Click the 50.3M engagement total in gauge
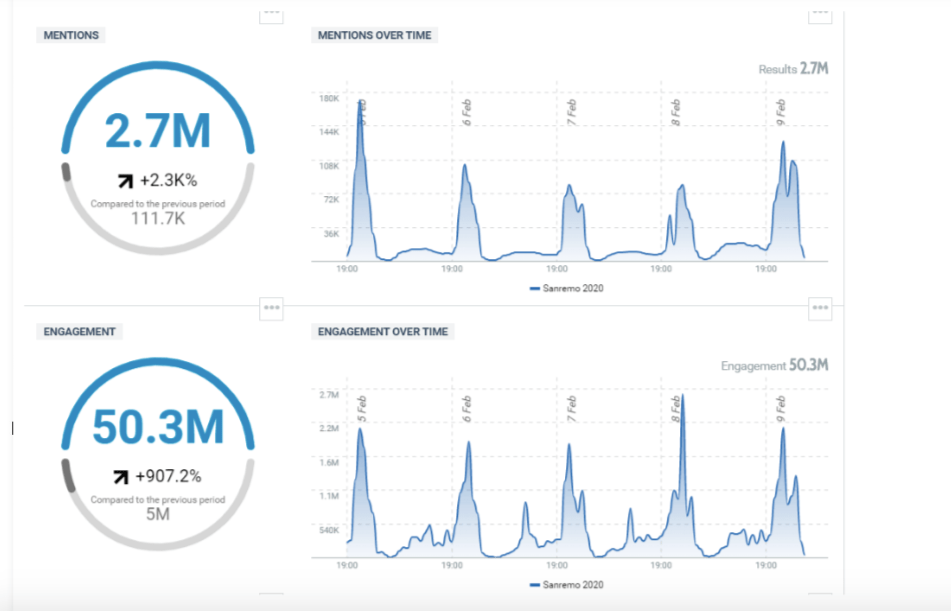The height and width of the screenshot is (611, 951). 158,427
